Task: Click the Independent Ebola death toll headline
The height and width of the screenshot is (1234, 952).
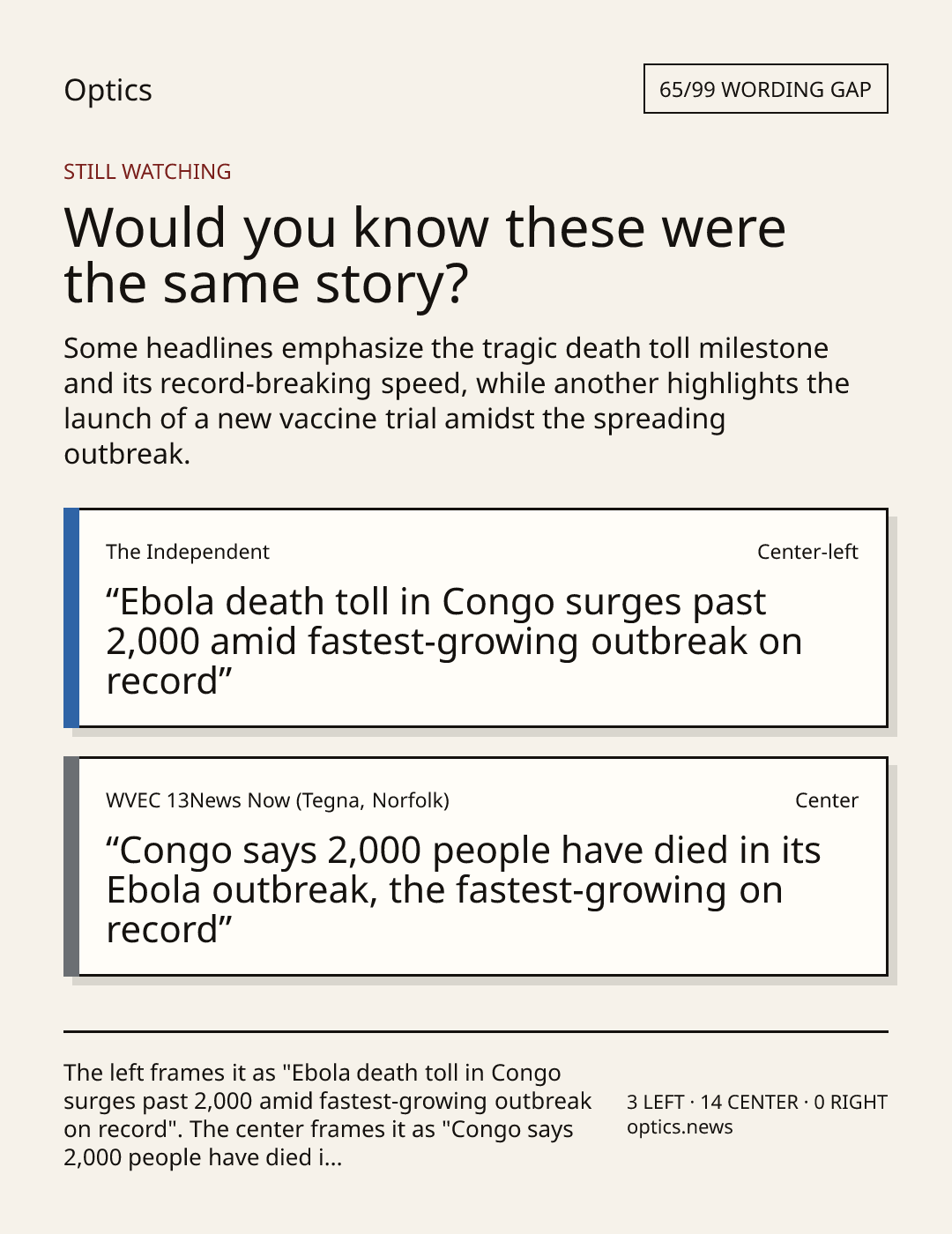Action: pos(454,642)
